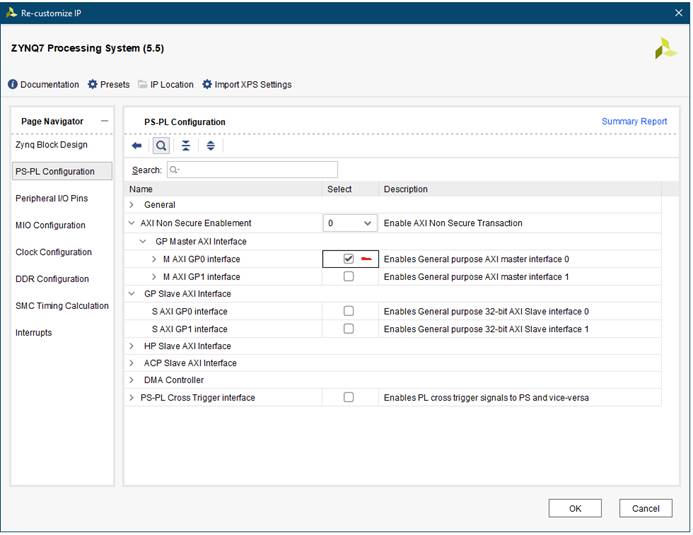Click the expand all toolbar icon
The width and height of the screenshot is (693, 535).
click(x=210, y=146)
